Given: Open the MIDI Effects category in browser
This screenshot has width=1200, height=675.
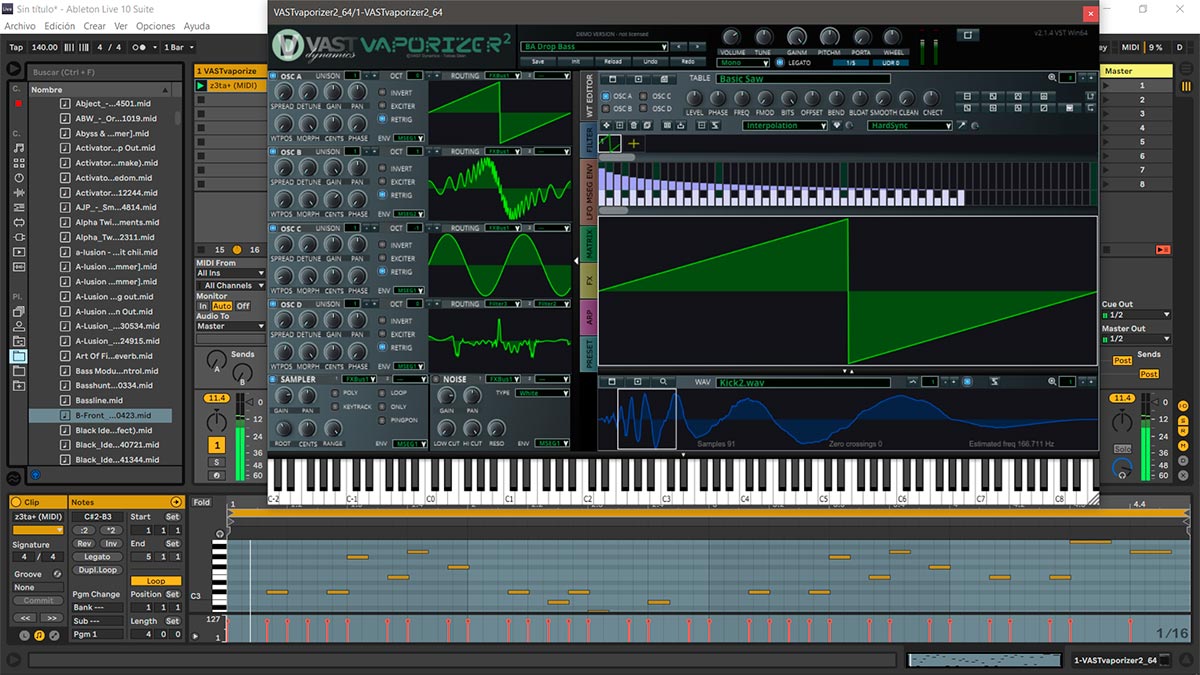Looking at the screenshot, I should click(19, 207).
